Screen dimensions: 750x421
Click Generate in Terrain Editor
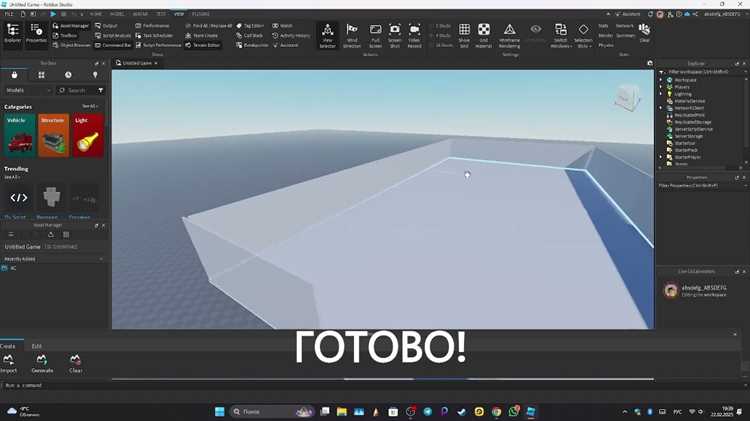click(42, 364)
